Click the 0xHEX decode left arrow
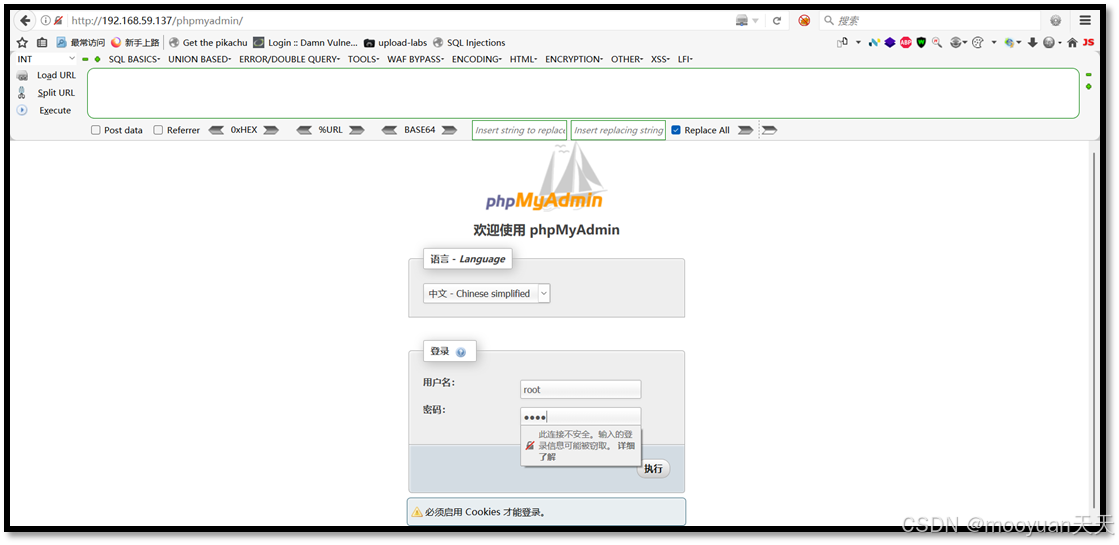Image resolution: width=1119 pixels, height=545 pixels. (216, 131)
